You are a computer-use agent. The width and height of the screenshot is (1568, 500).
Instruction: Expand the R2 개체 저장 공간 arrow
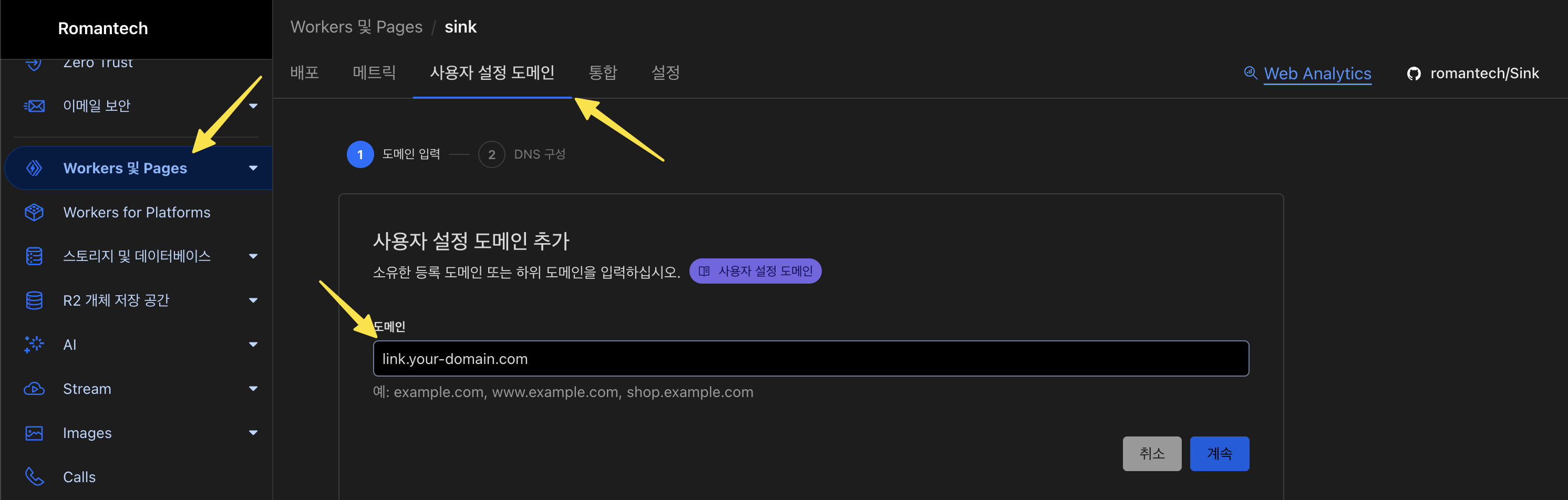(253, 300)
